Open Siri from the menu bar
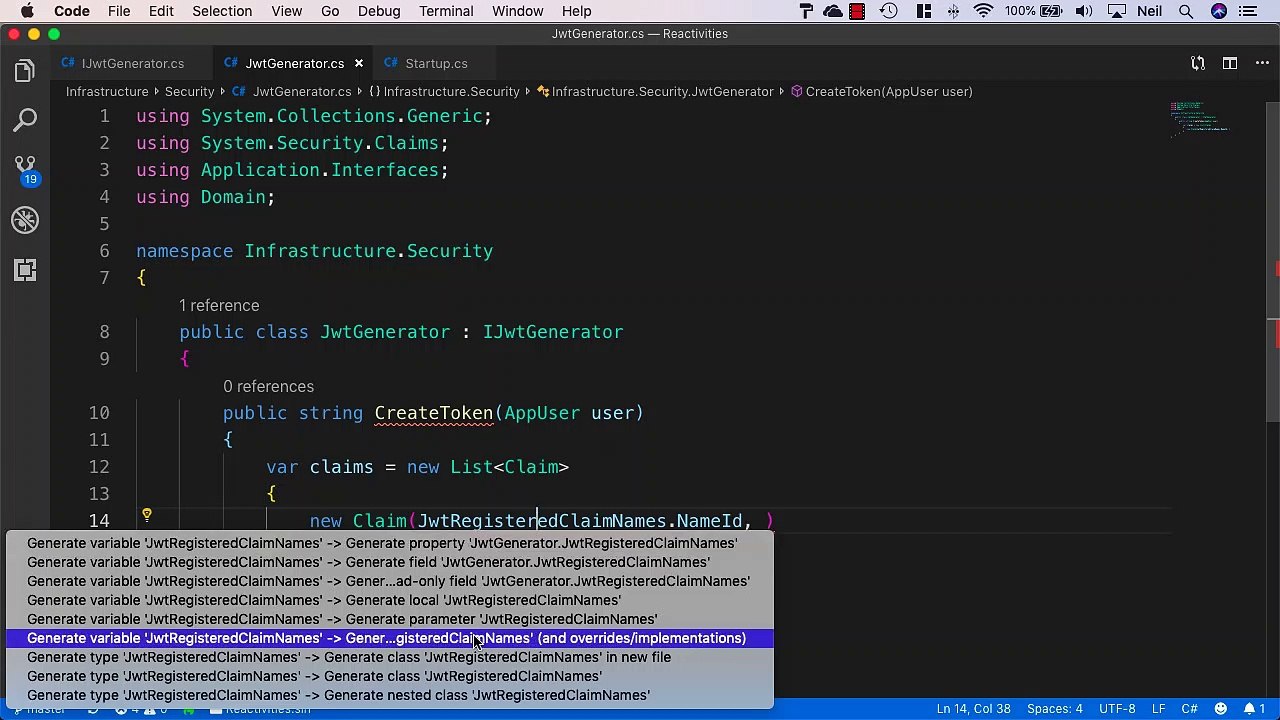The width and height of the screenshot is (1280, 720). [x=1218, y=11]
